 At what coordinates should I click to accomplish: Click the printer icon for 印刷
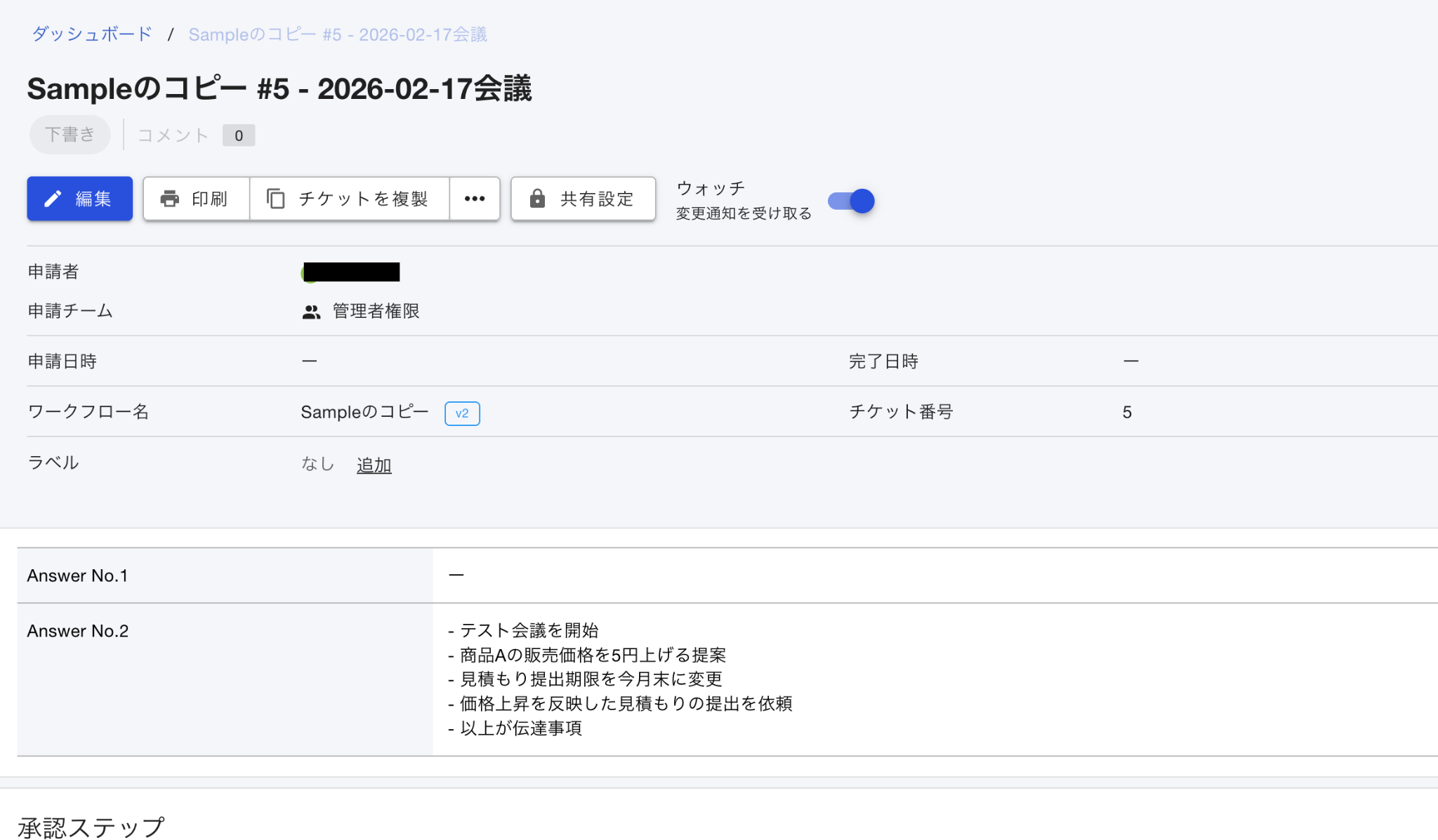coord(169,199)
